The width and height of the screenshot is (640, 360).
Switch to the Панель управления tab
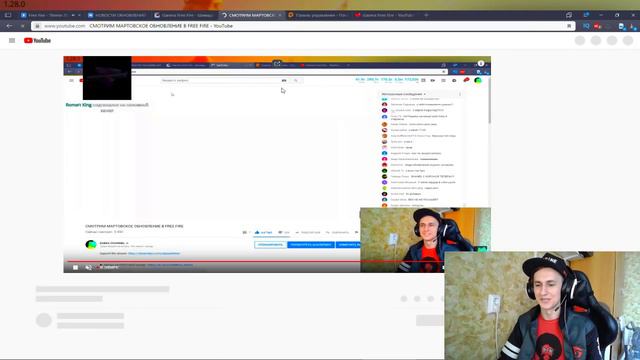318,15
